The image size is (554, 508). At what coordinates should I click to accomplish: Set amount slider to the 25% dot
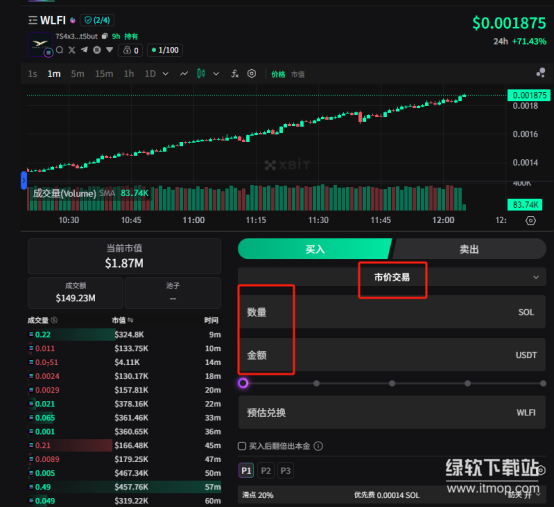tap(317, 383)
